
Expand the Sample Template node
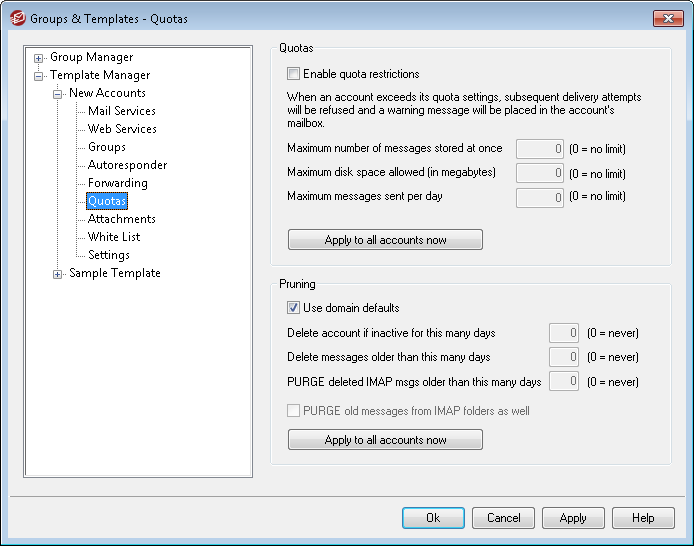tap(58, 274)
